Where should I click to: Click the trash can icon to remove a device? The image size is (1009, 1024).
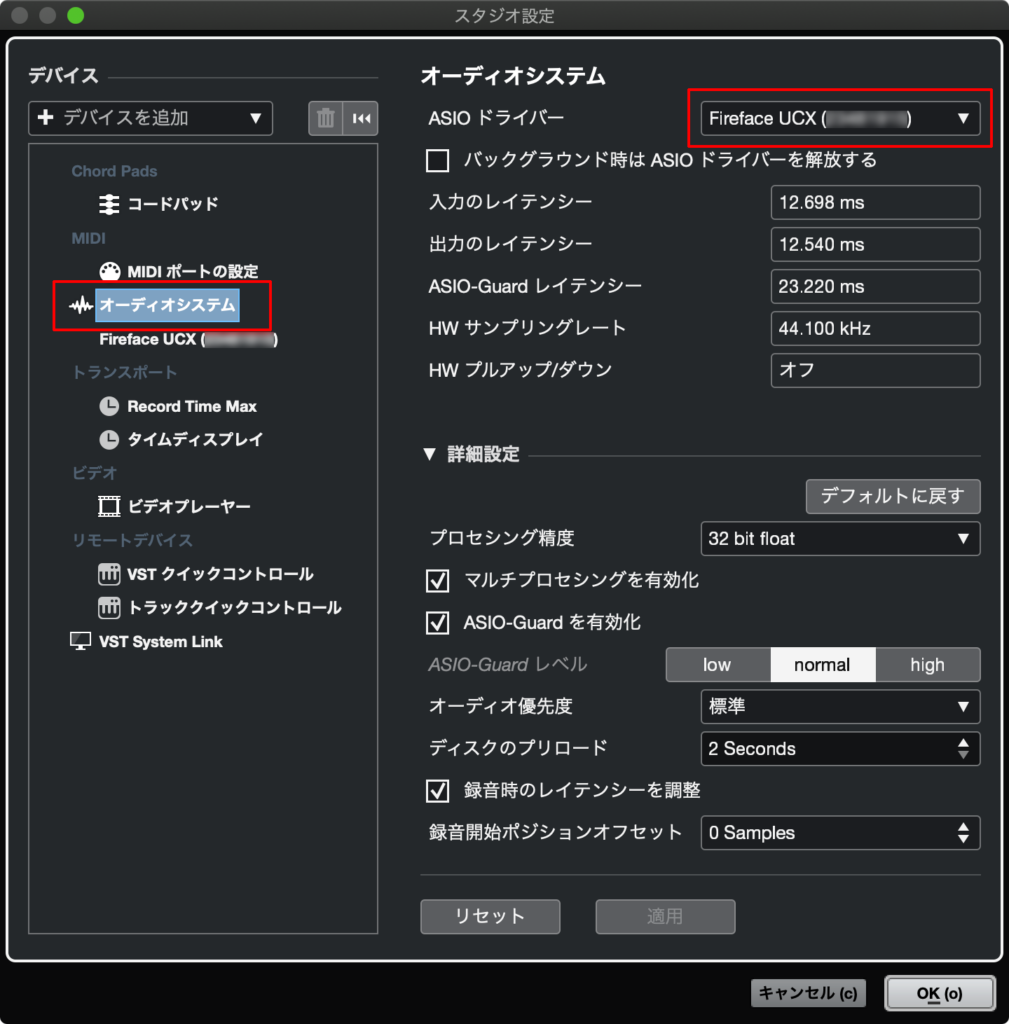point(325,118)
